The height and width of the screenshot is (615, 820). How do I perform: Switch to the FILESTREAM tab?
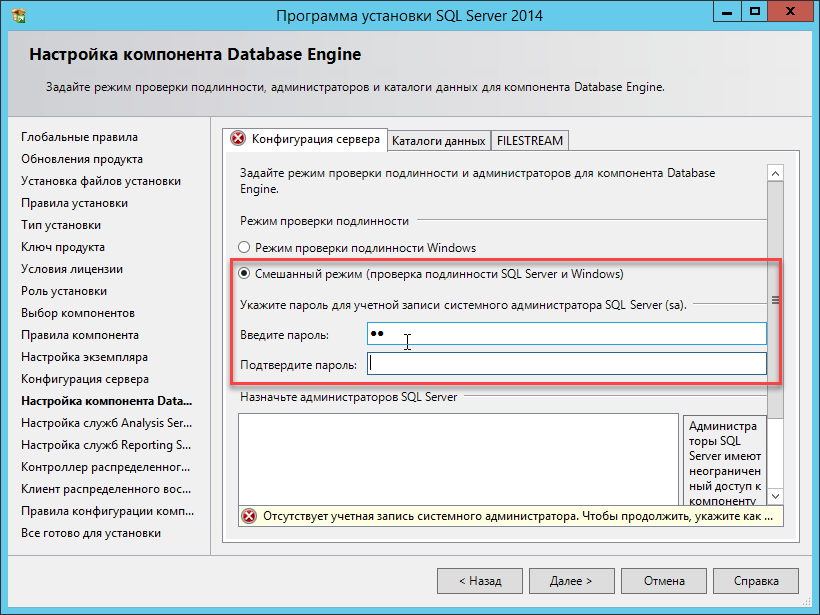(529, 140)
